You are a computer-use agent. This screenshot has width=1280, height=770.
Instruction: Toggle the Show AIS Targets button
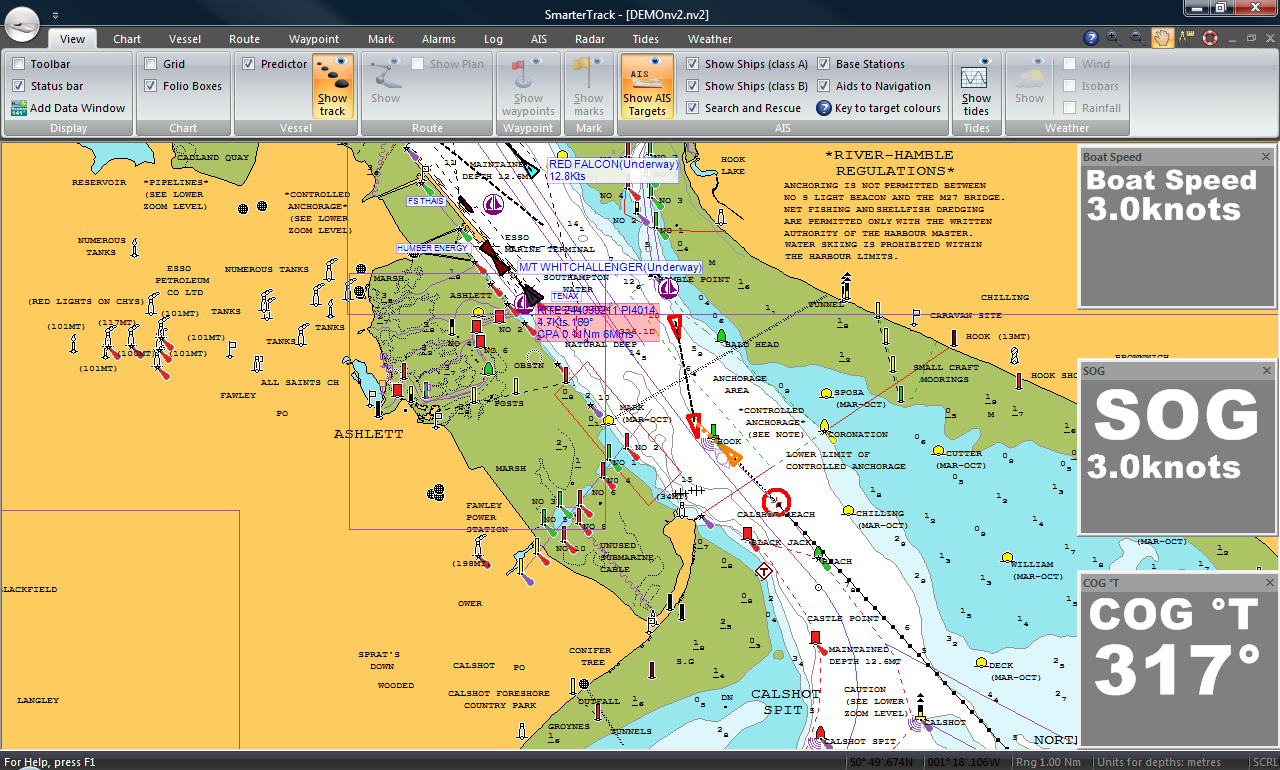647,86
